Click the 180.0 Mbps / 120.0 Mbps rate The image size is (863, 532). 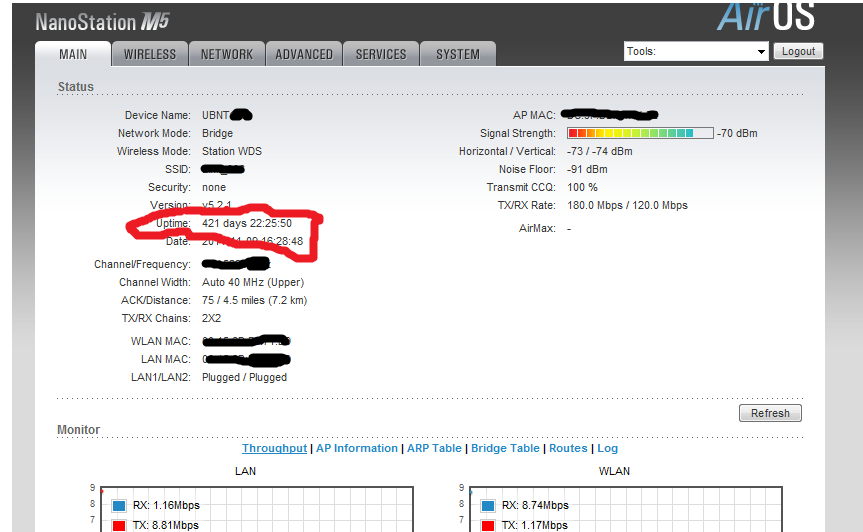click(x=627, y=206)
